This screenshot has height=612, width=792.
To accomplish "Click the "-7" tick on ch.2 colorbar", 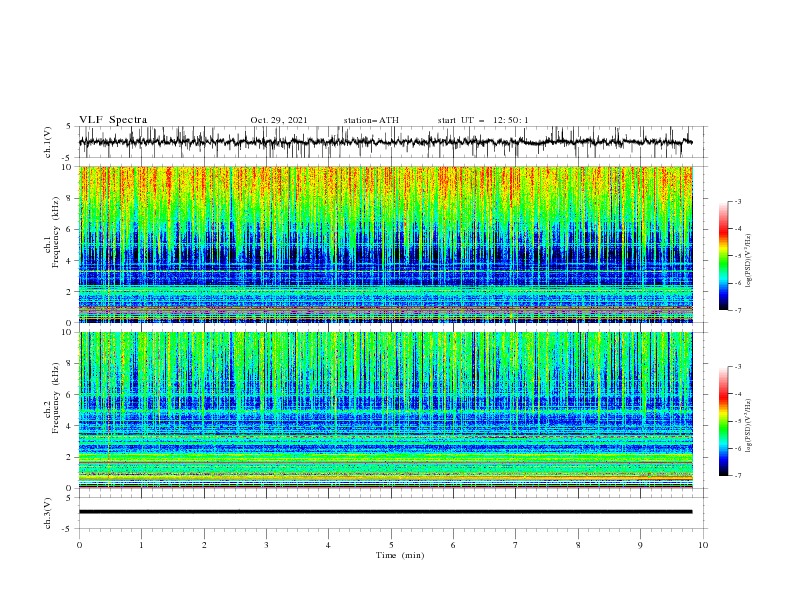I will point(737,475).
